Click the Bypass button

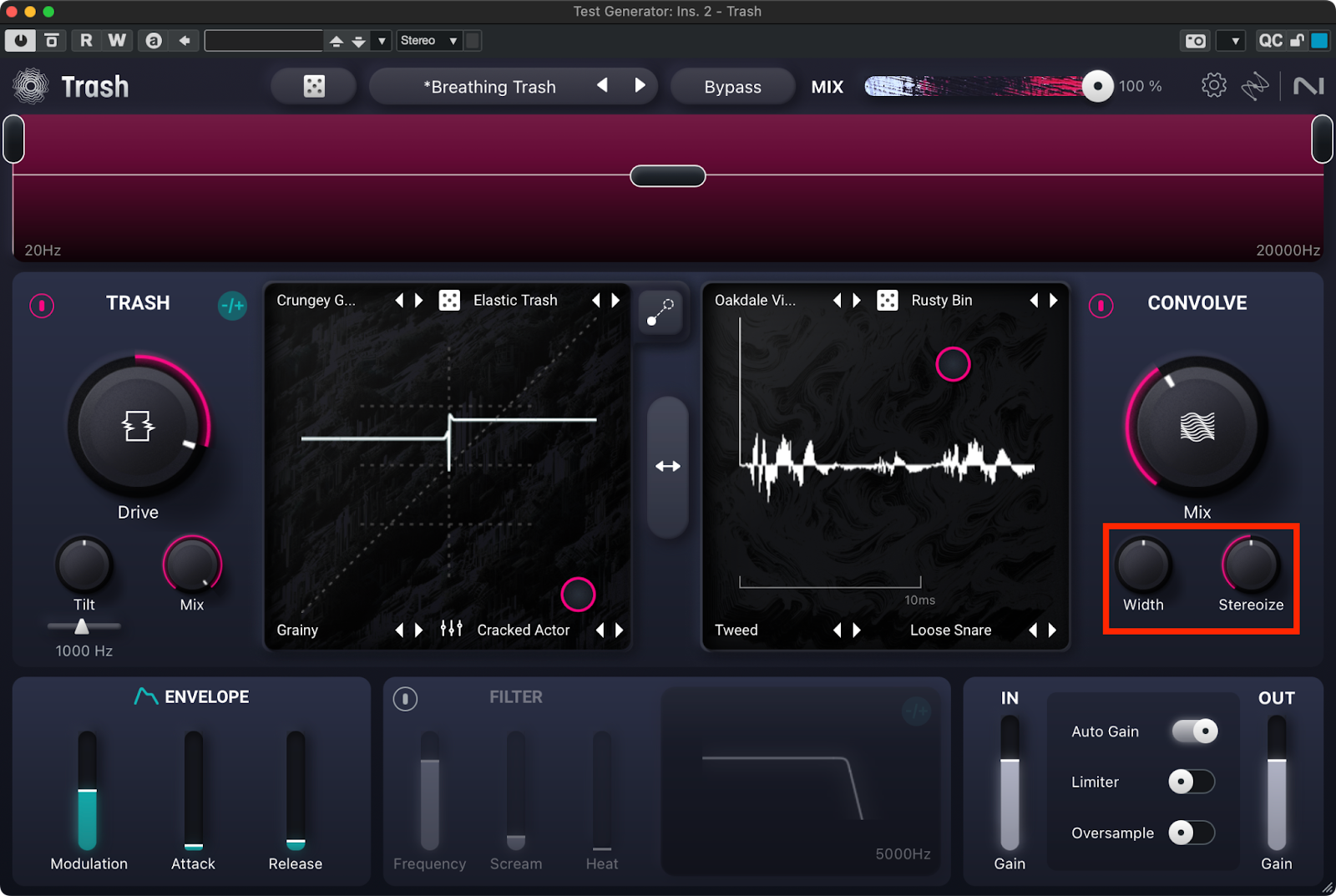point(732,87)
